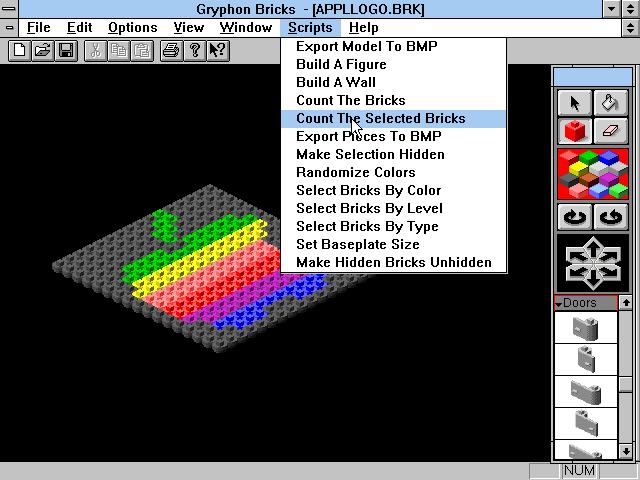Close the open Scripts menu
Screen dimensions: 640x480
pyautogui.click(x=310, y=28)
